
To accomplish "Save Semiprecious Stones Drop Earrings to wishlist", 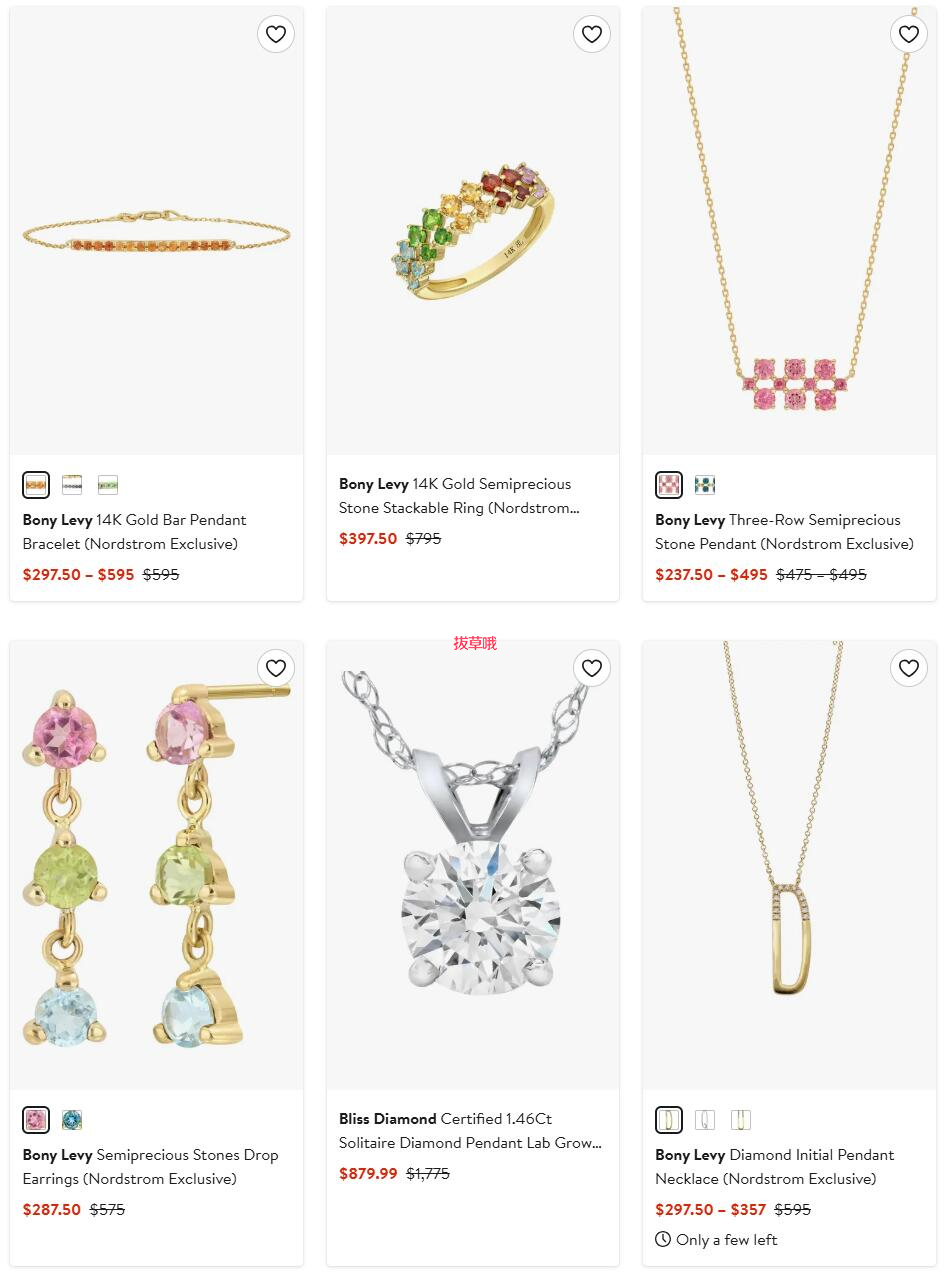I will click(x=276, y=668).
